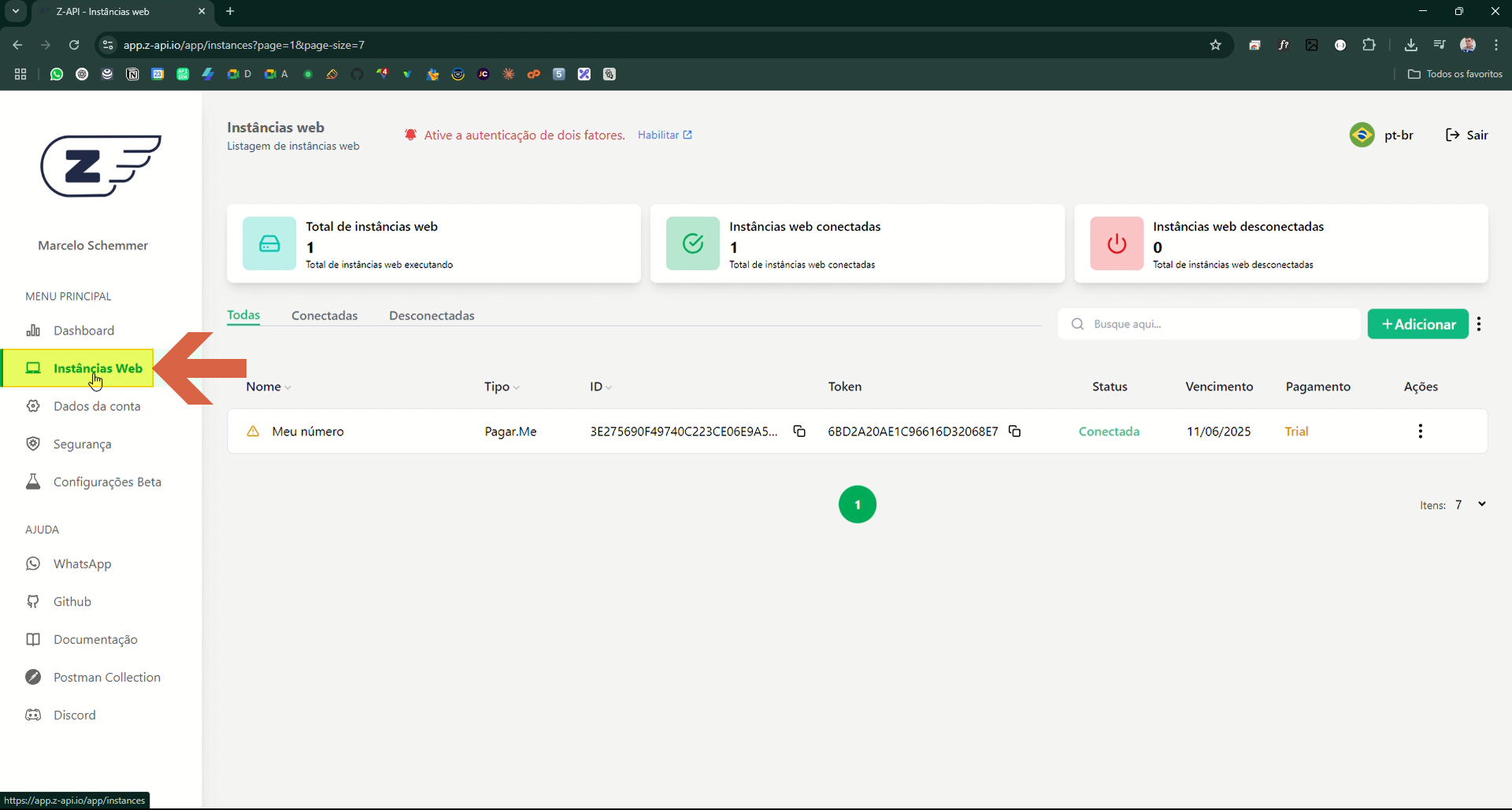The image size is (1512, 810).
Task: Click the red alert bell icon
Action: point(410,135)
